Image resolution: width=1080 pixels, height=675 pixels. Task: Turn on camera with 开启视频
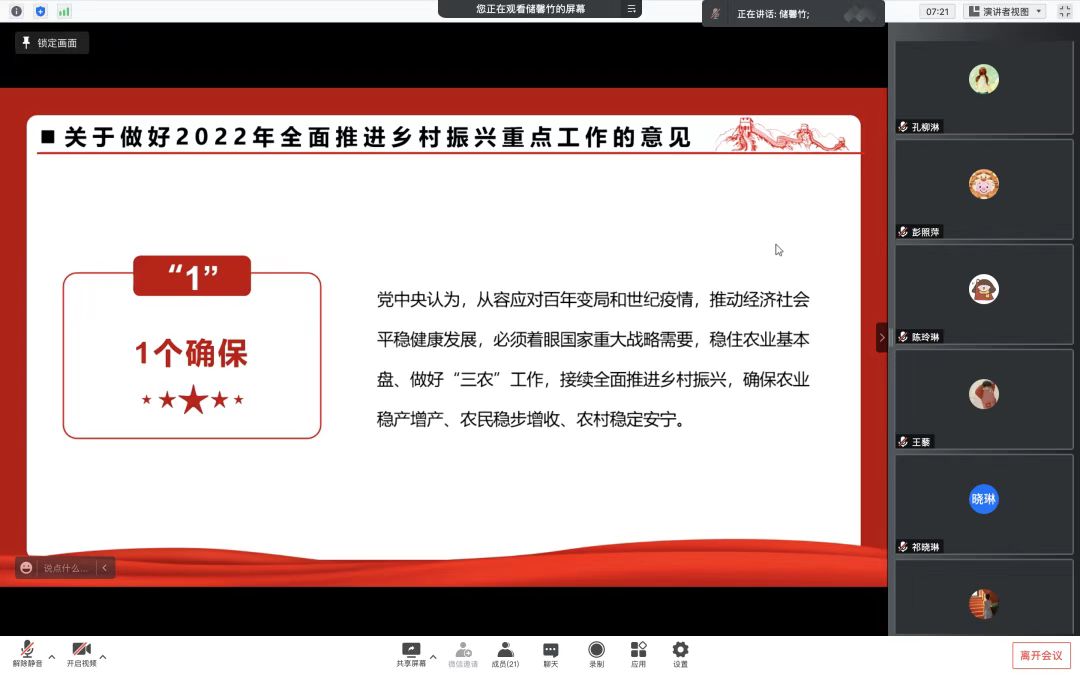point(81,652)
